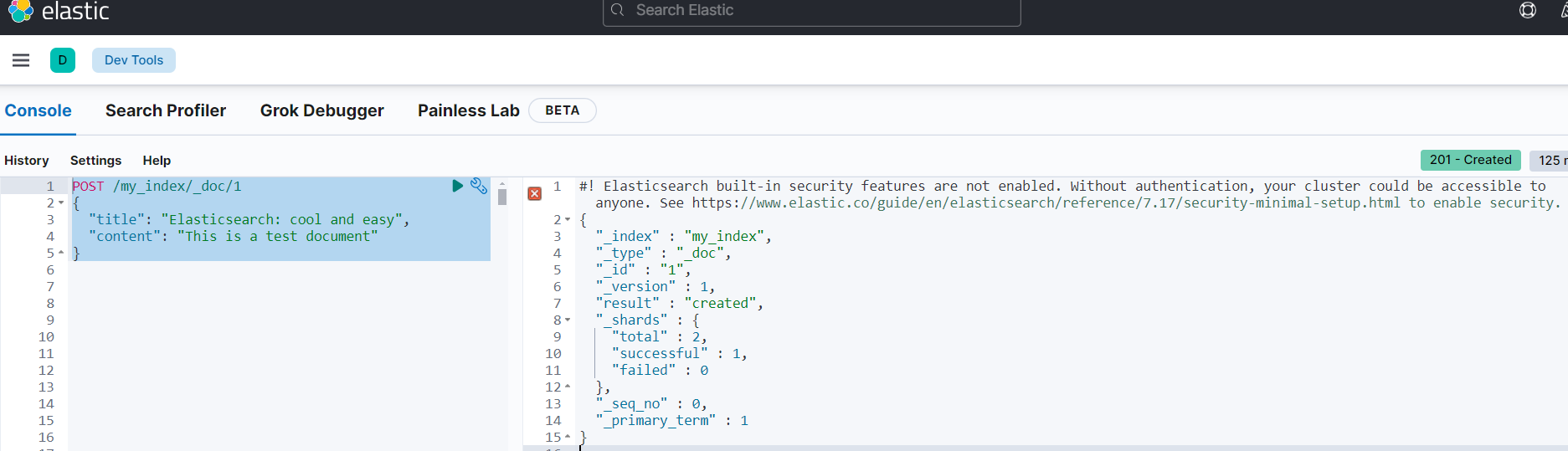
Task: Click the "_type" : "_doc" response line
Action: 664,253
